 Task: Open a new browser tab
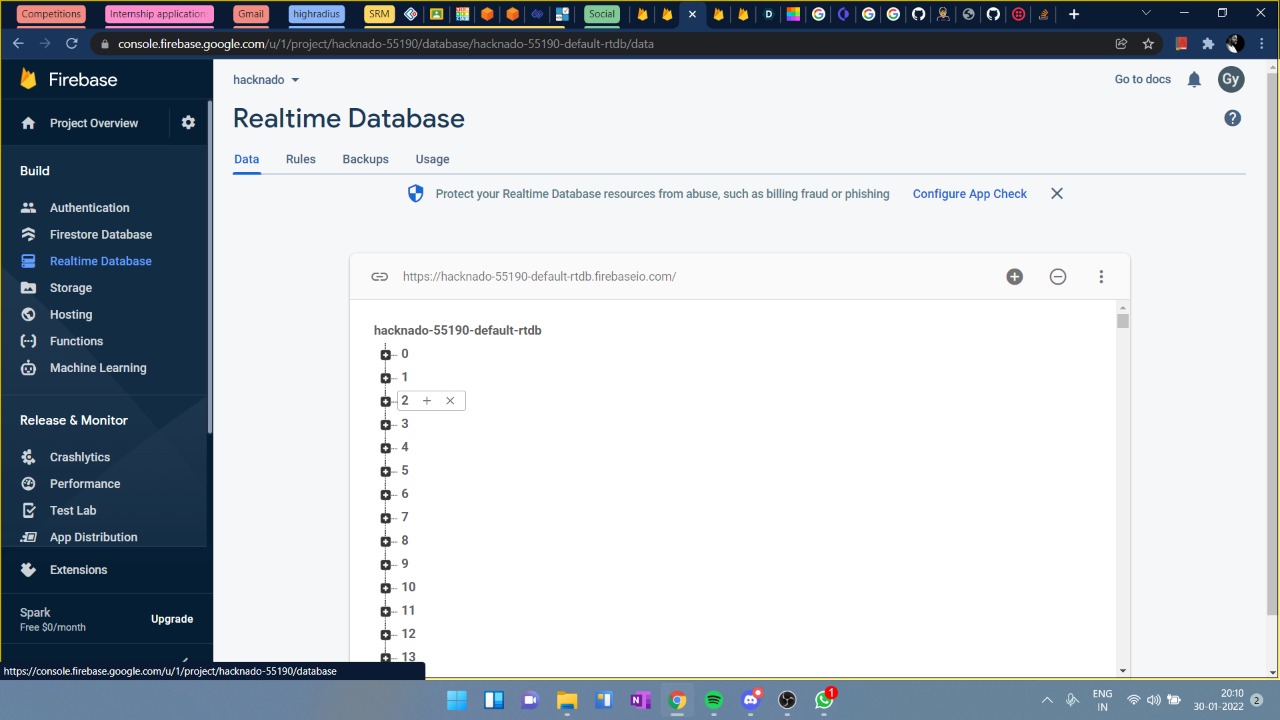coord(1073,14)
